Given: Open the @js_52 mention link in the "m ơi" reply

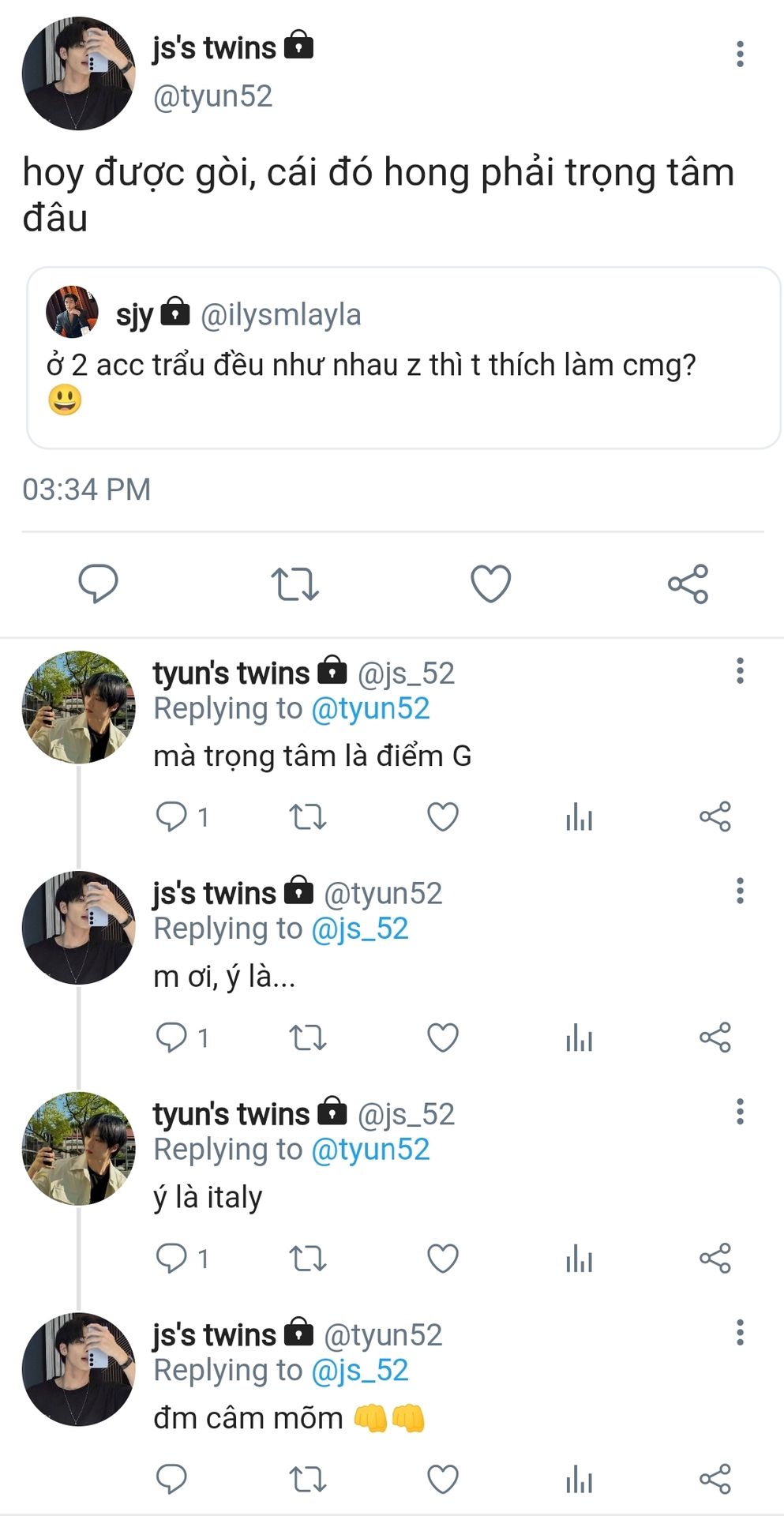Looking at the screenshot, I should coord(360,929).
